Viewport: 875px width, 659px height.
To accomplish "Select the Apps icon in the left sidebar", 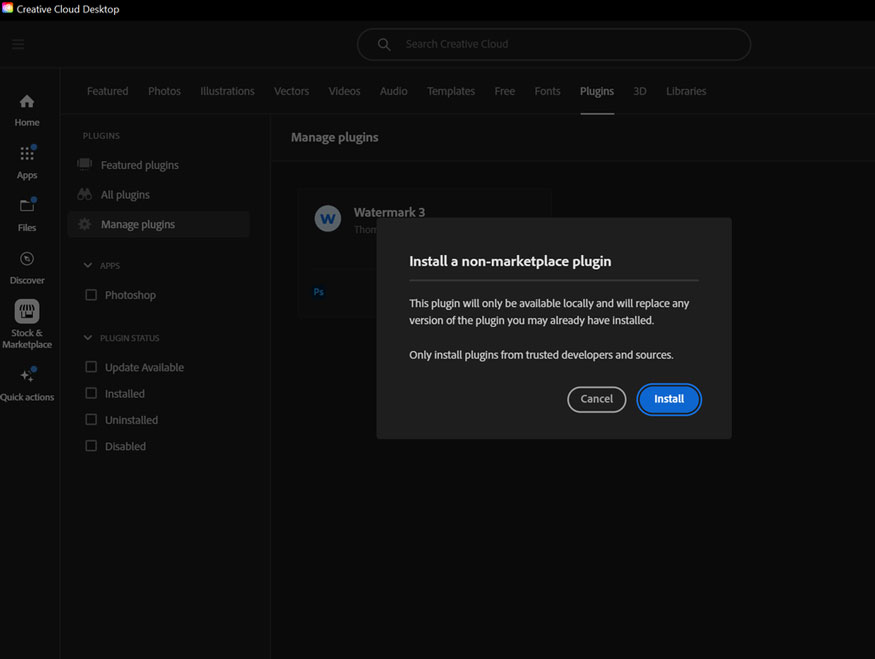I will [26, 158].
